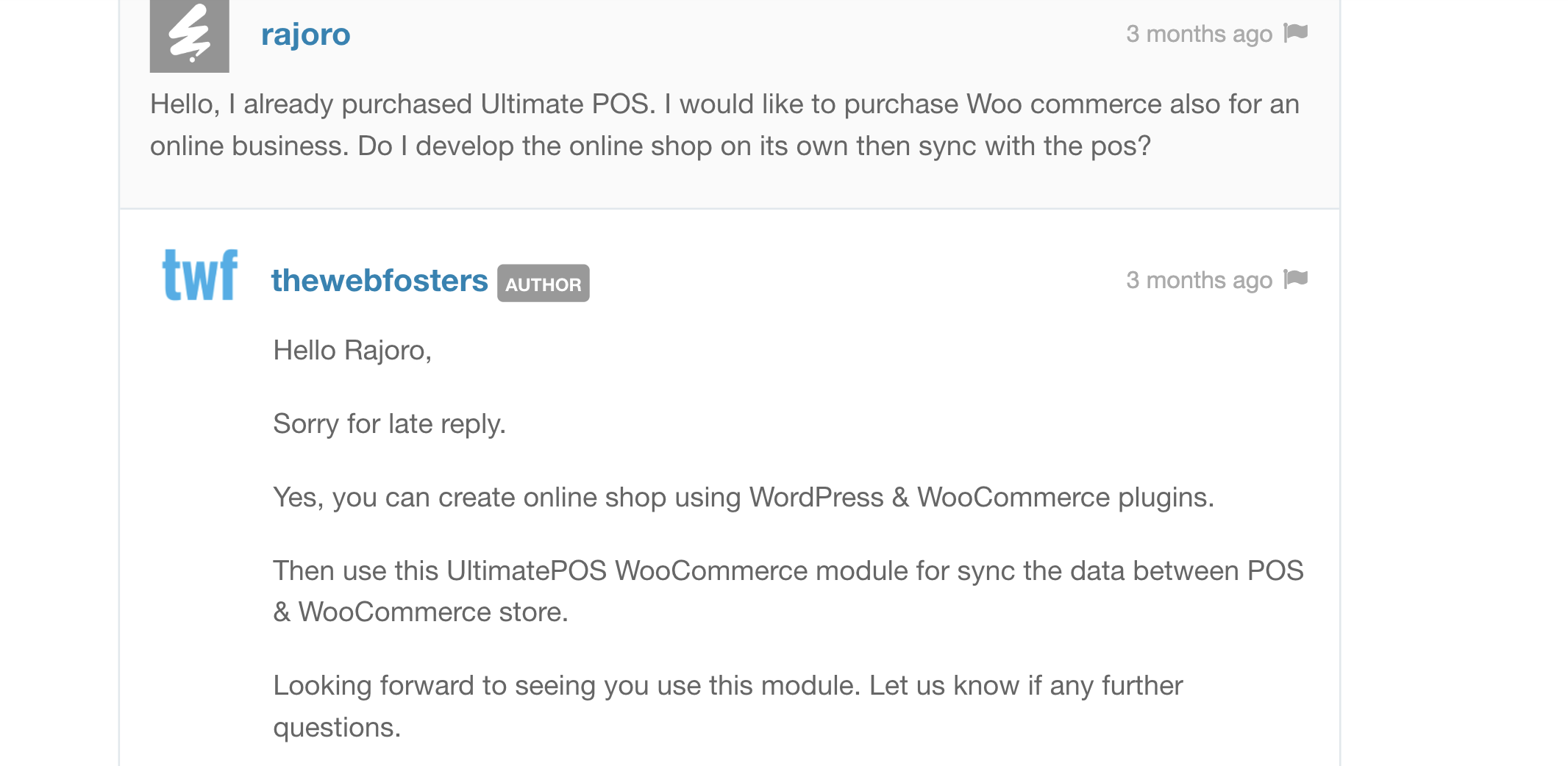
Task: Click the words 'WooCommerce store.' in the reply
Action: 433,612
